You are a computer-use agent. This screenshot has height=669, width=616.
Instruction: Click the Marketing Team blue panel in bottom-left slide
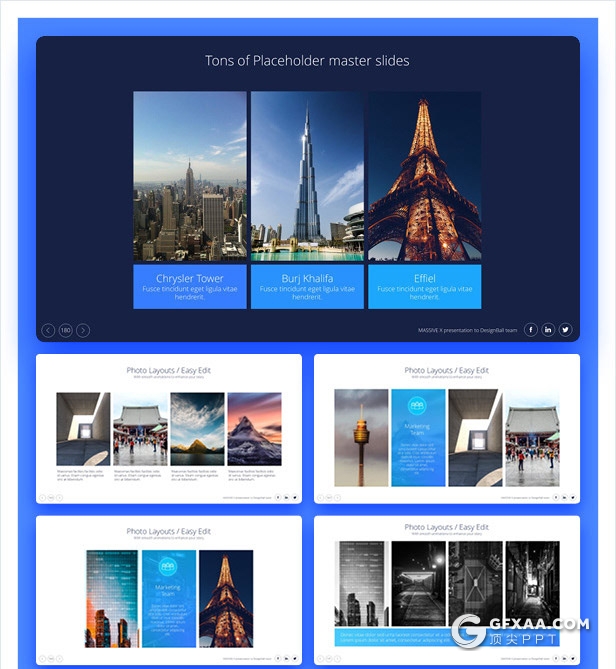point(168,597)
